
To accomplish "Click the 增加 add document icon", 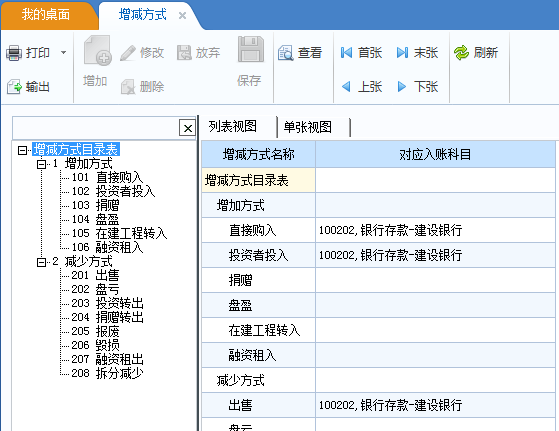I will pos(97,51).
